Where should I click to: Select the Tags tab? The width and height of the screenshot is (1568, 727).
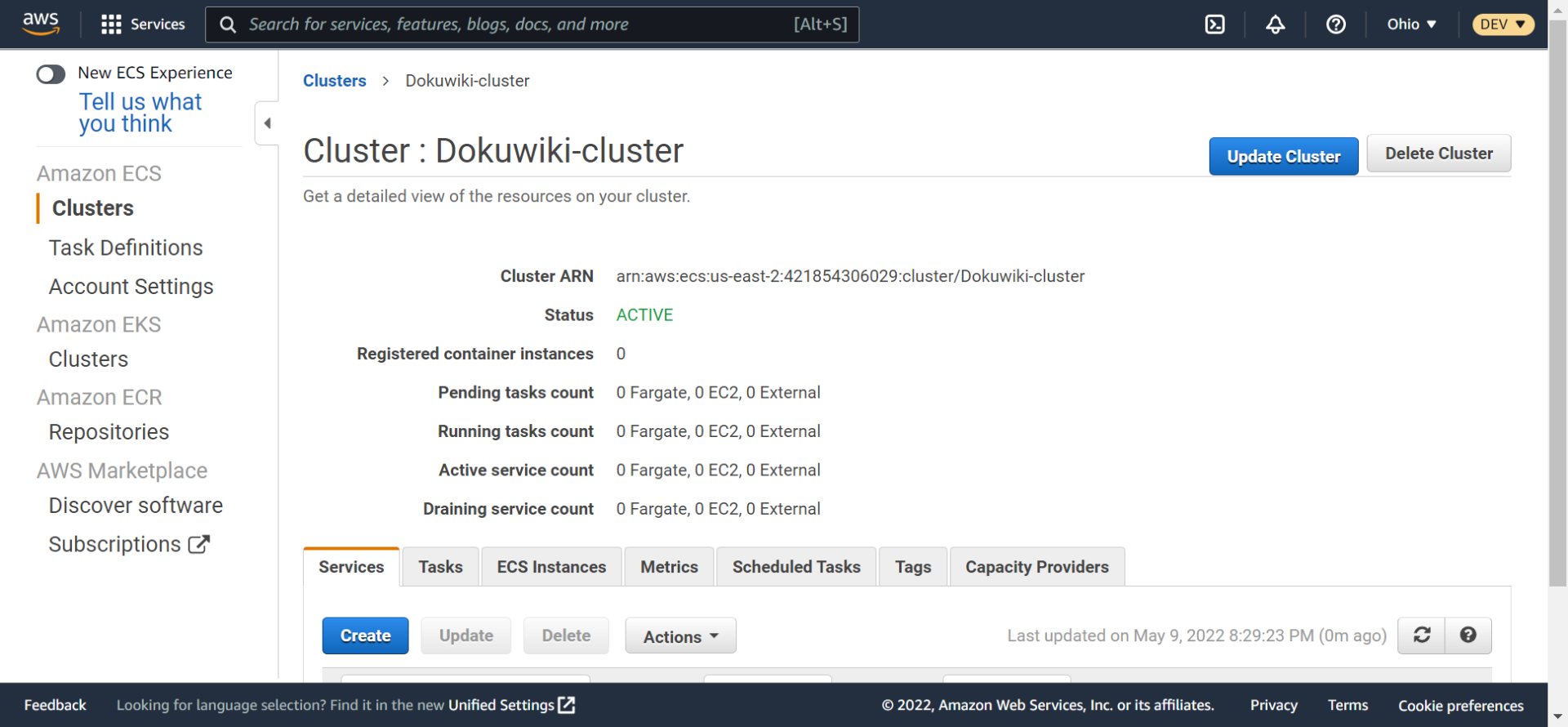913,567
